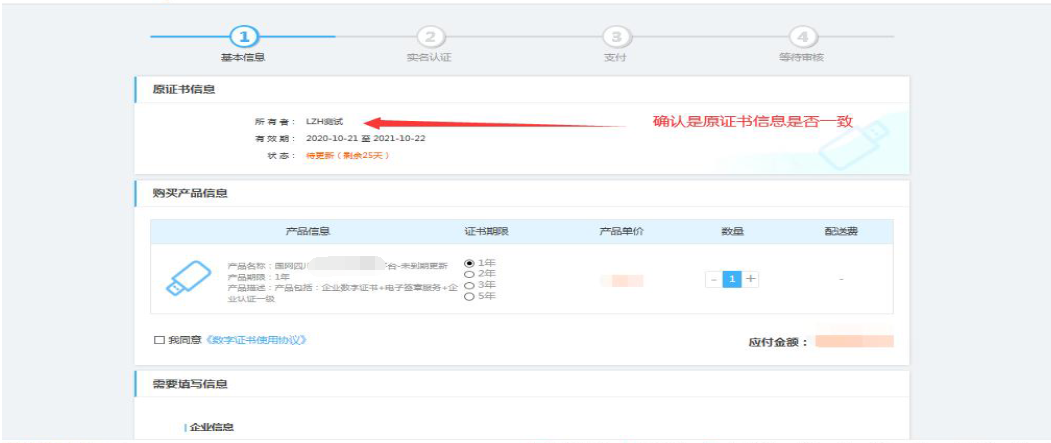Click the quantity field showing 1

[731, 279]
